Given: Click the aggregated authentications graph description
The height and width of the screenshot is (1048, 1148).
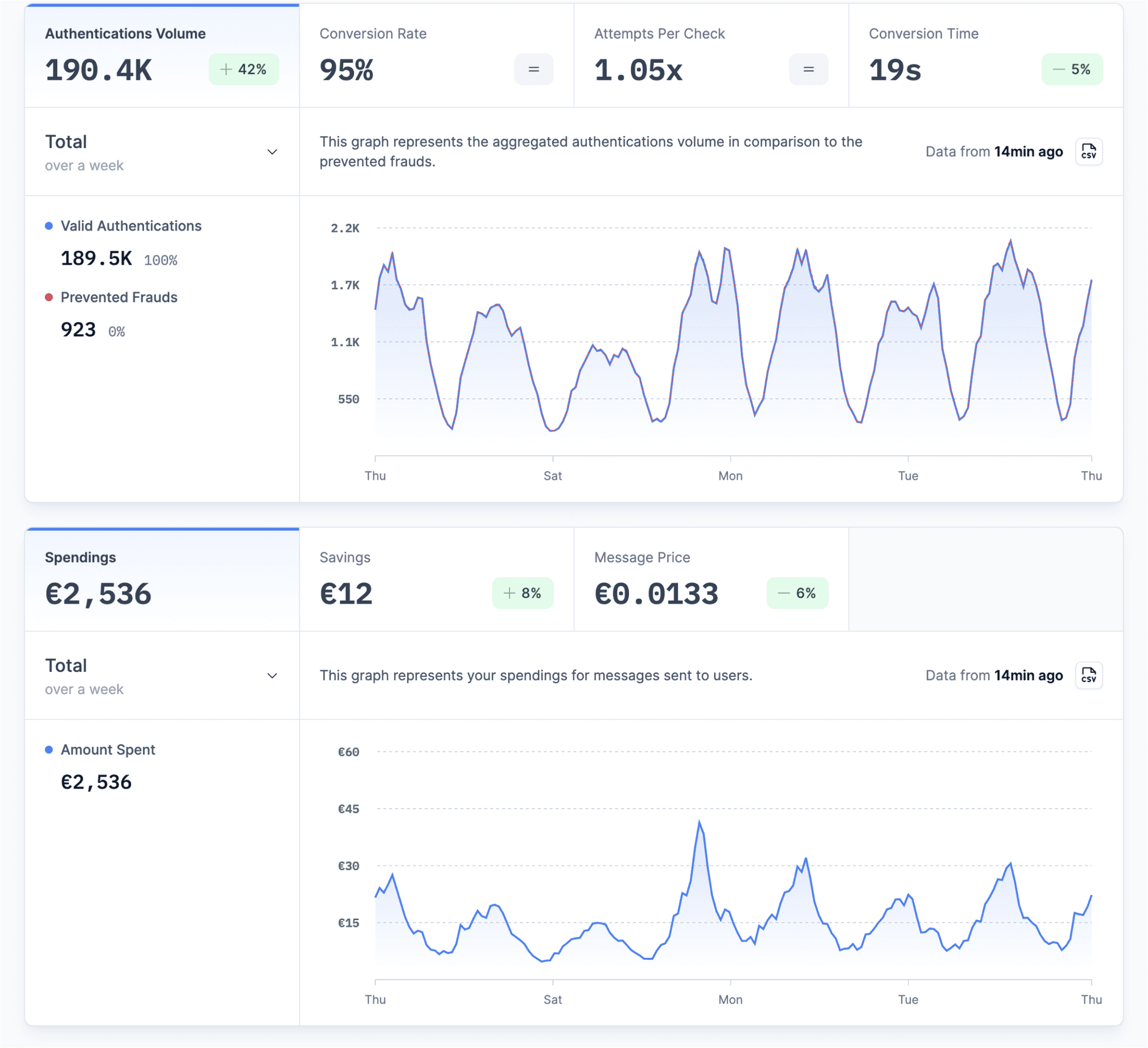Looking at the screenshot, I should 590,152.
